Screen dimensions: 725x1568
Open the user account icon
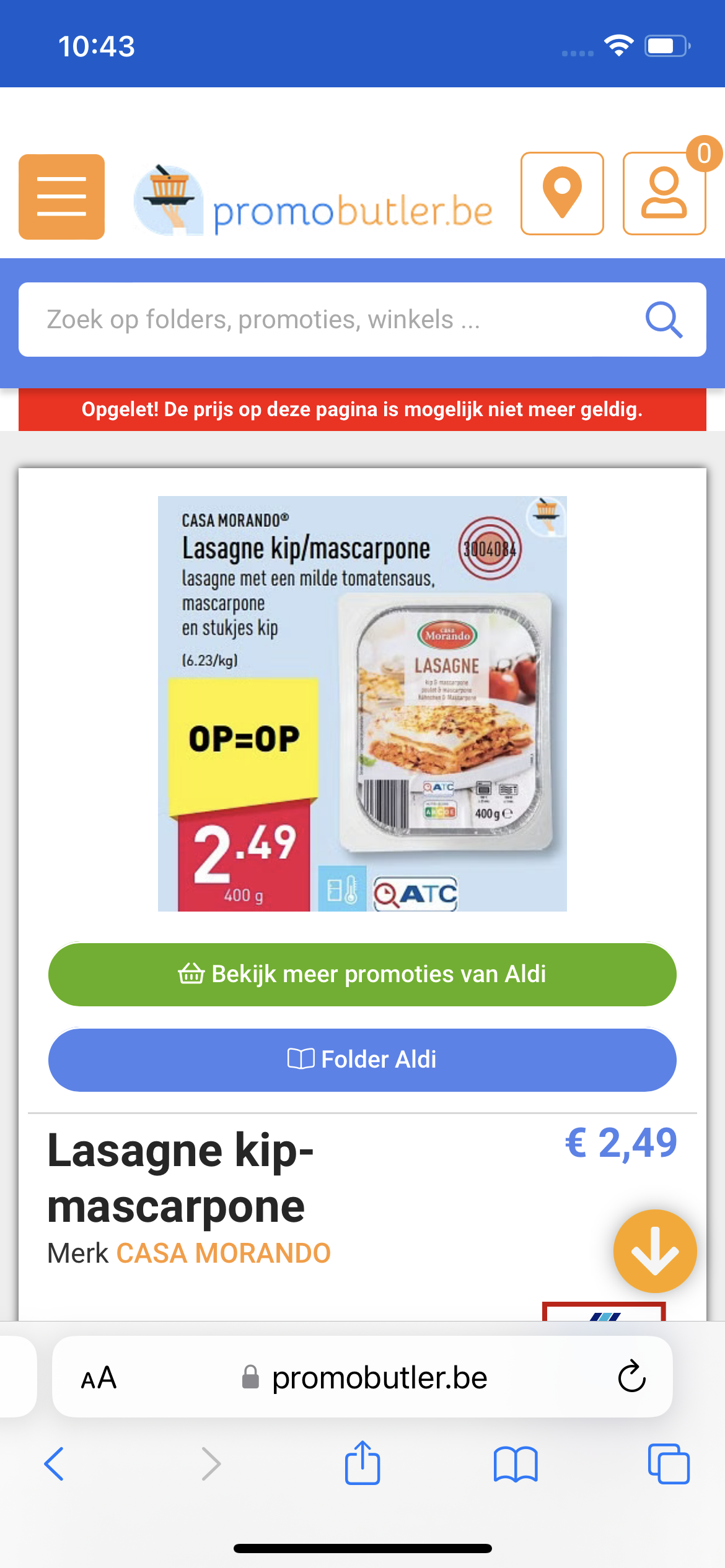point(664,193)
